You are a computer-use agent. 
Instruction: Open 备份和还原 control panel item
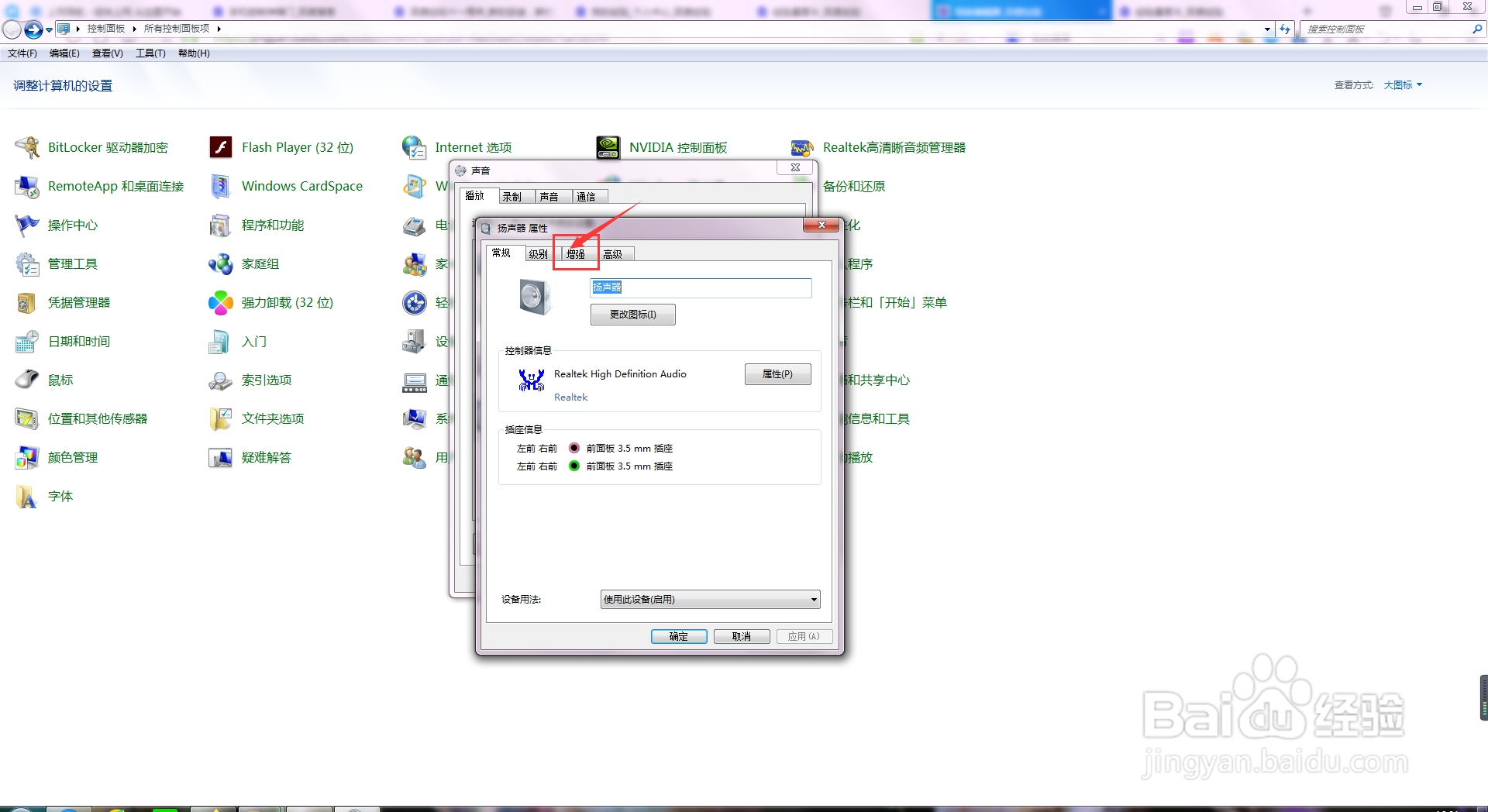tap(854, 186)
